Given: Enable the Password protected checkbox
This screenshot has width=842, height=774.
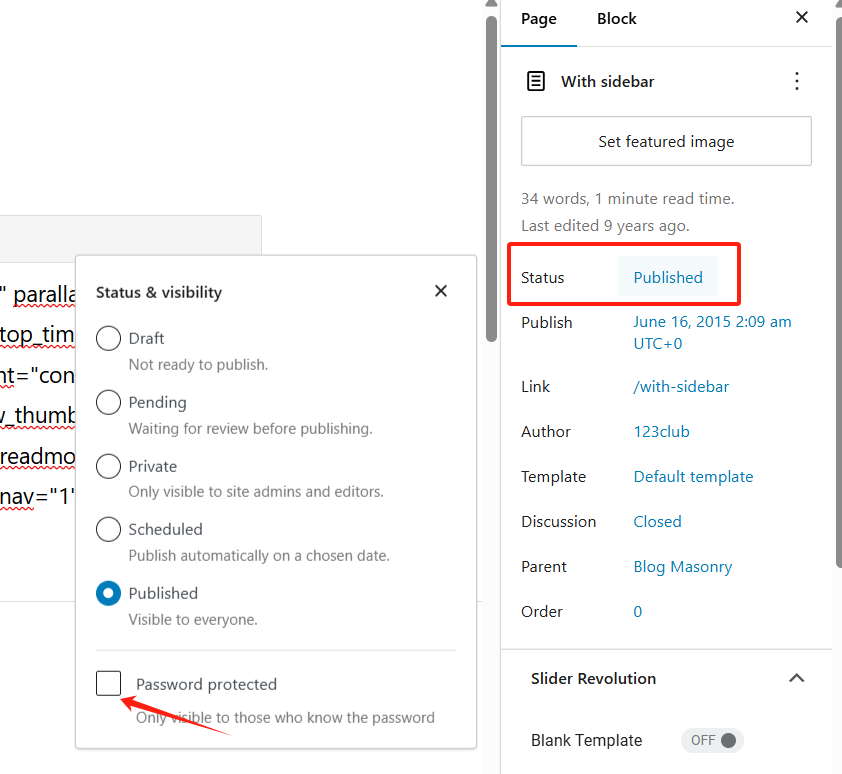Looking at the screenshot, I should (x=109, y=684).
